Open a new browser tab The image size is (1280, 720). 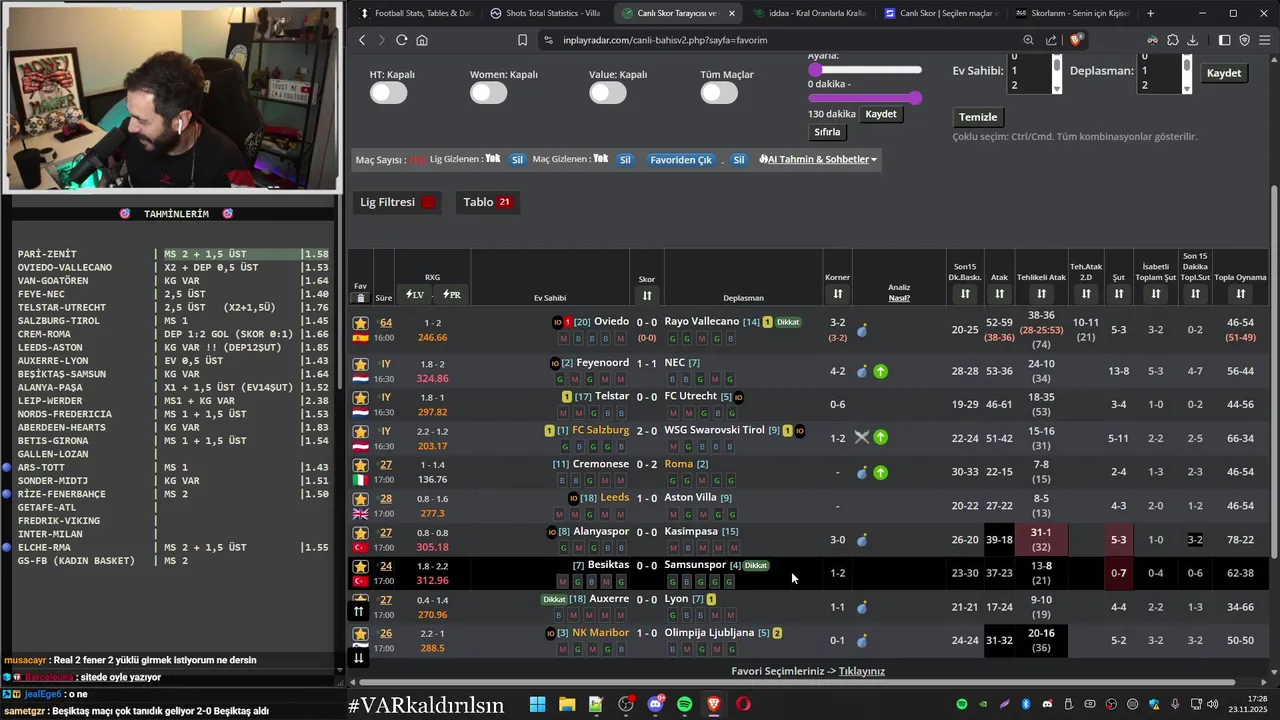point(1151,13)
